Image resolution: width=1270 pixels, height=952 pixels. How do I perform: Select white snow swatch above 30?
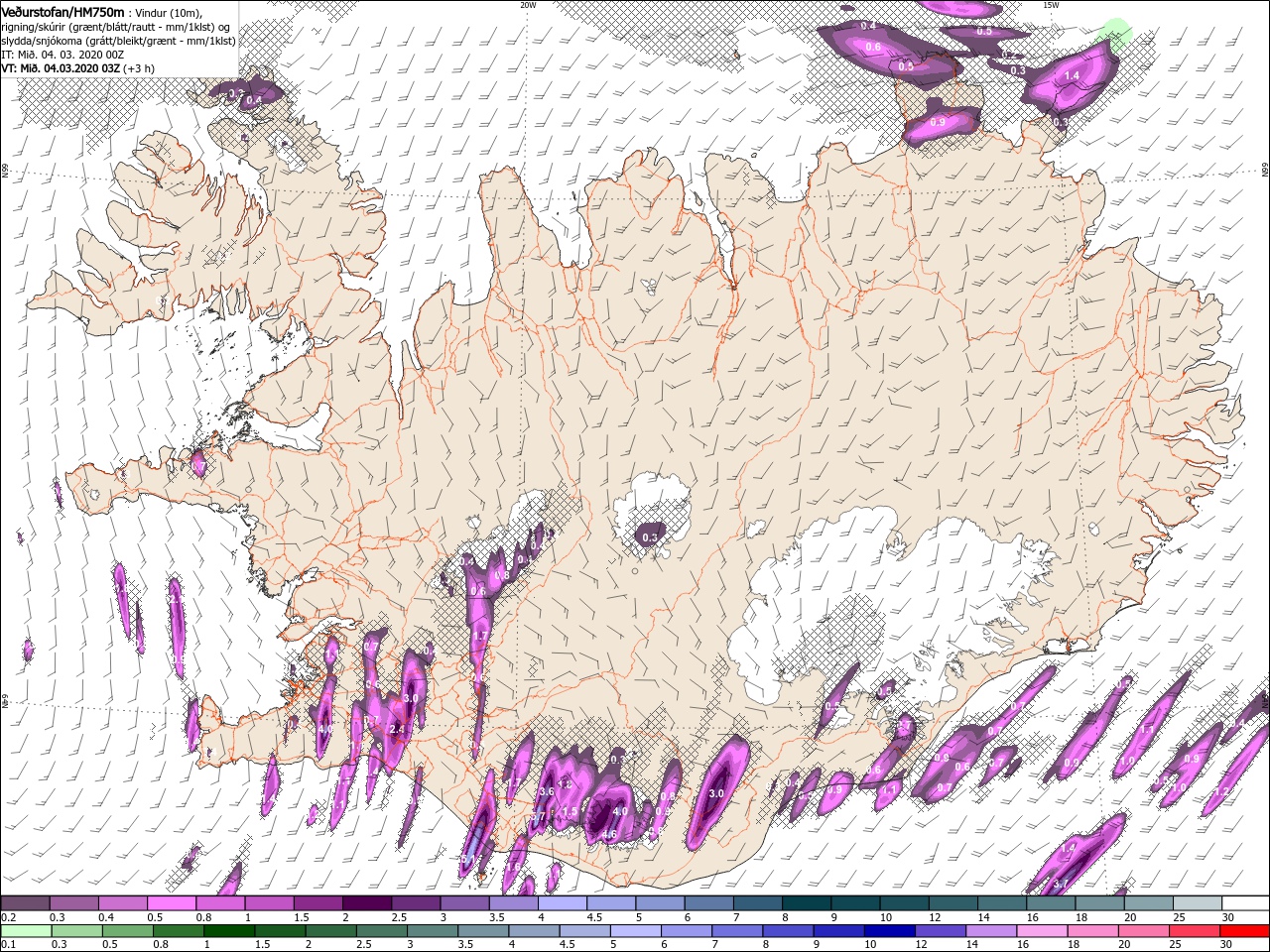[1245, 903]
